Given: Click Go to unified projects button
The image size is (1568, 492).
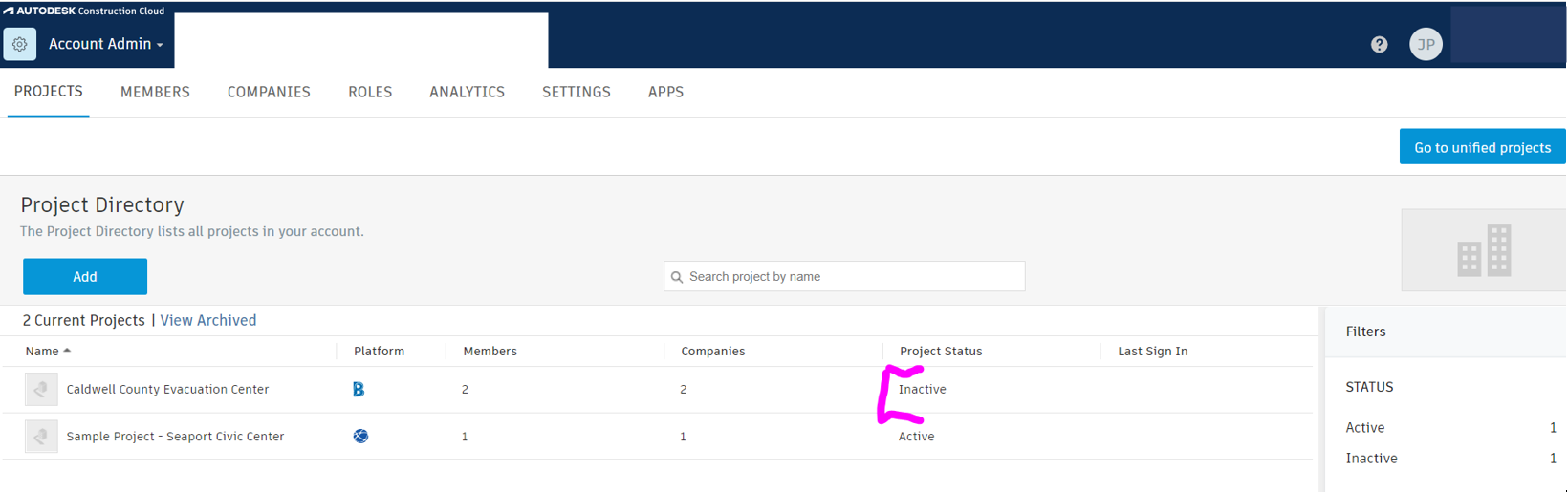Looking at the screenshot, I should coord(1482,147).
